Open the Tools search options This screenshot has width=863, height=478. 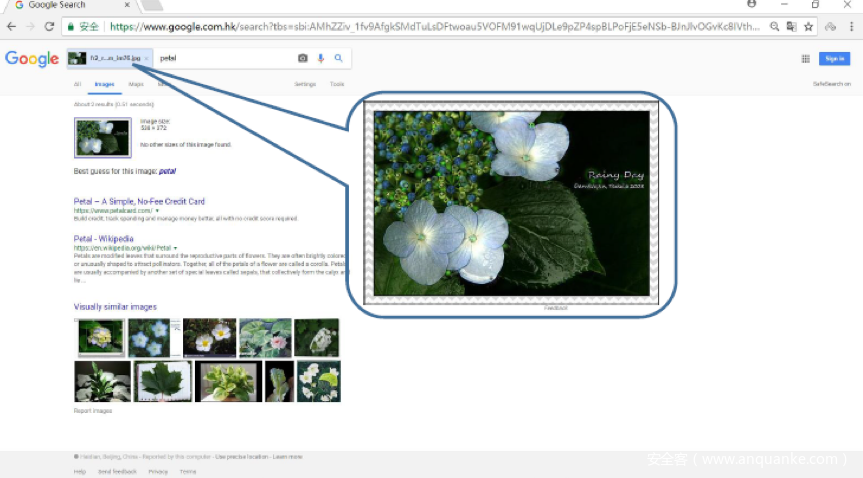337,84
